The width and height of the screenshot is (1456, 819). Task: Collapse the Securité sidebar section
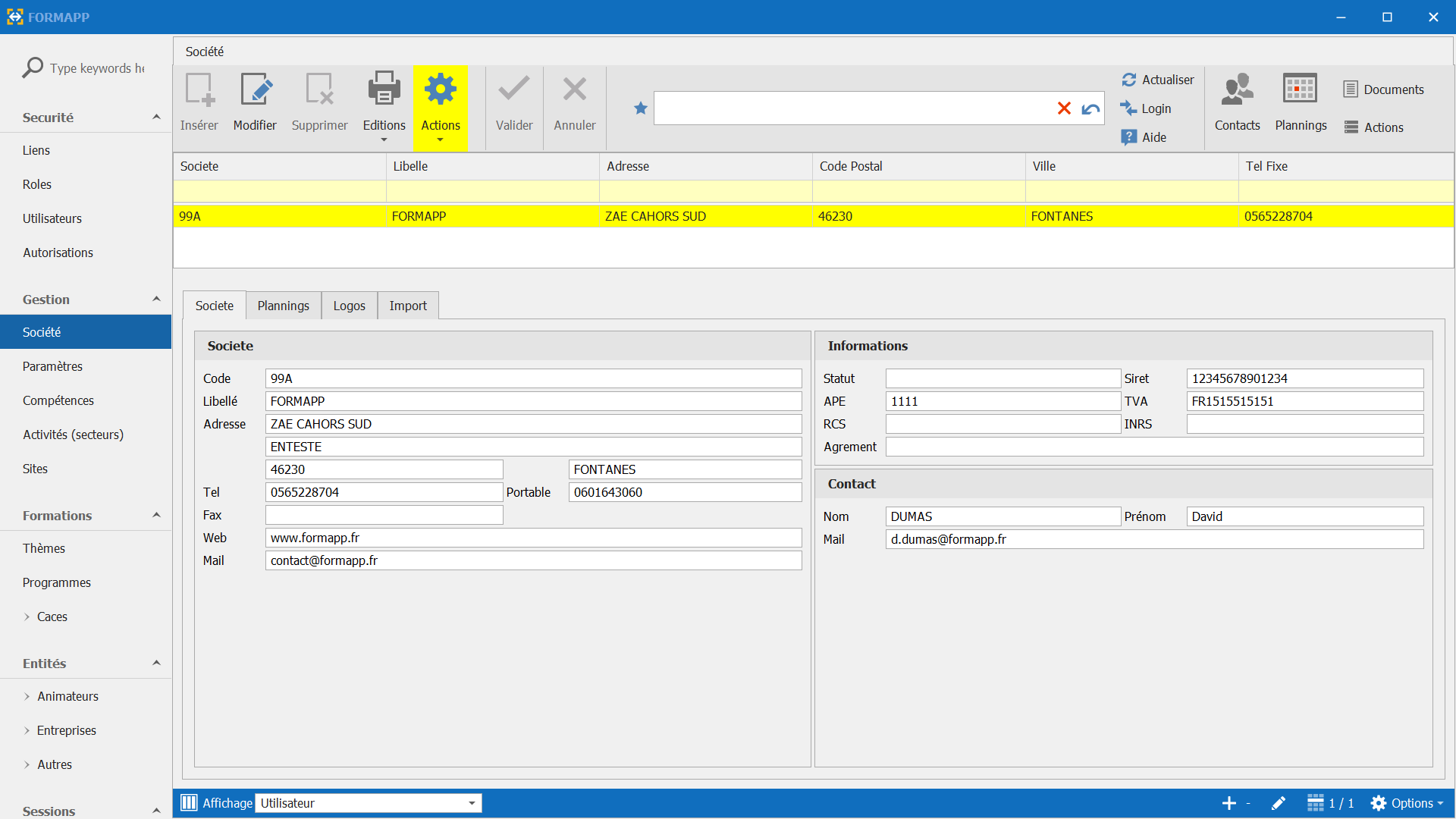click(156, 117)
